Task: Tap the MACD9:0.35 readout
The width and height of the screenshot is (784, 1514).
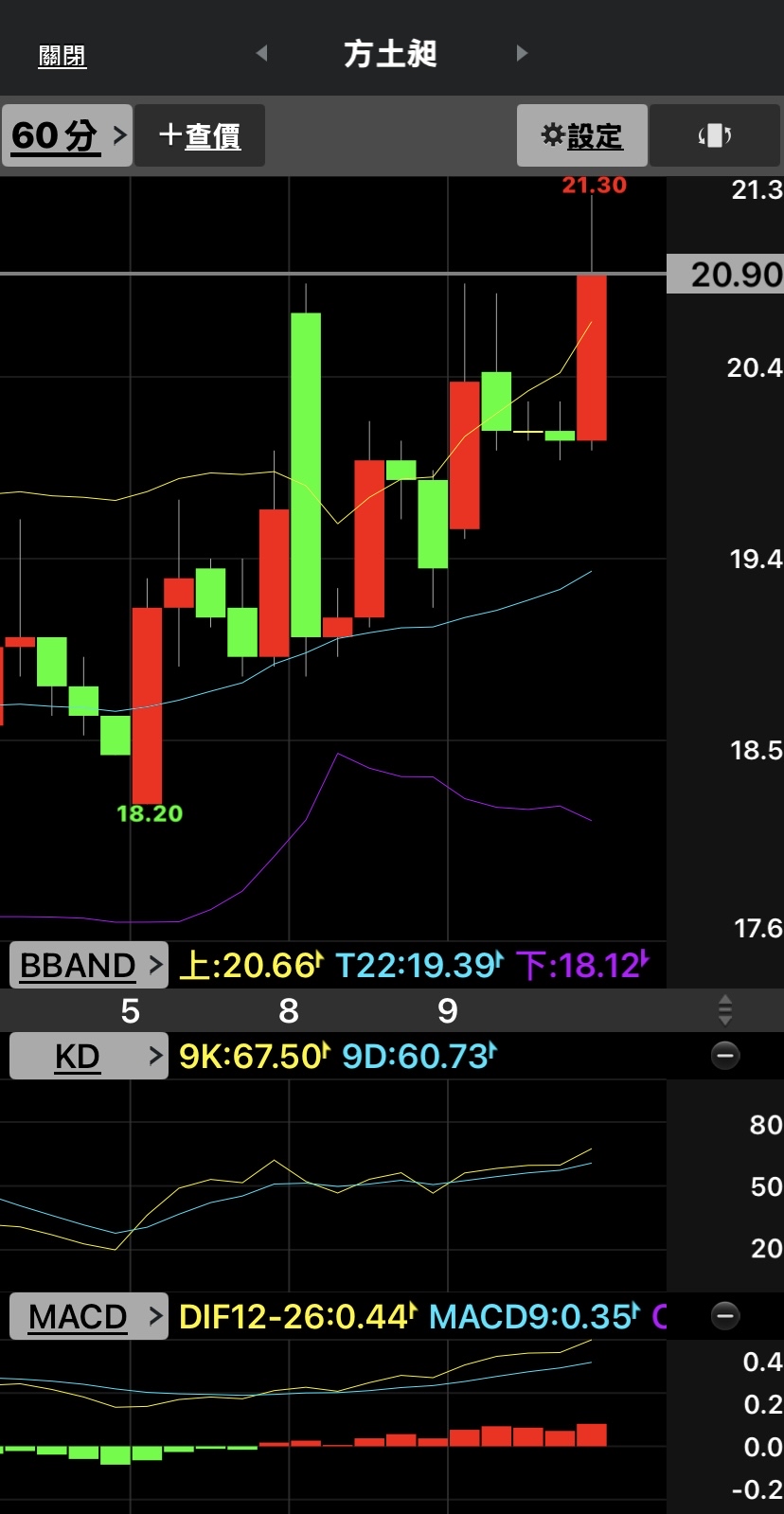Action: [x=534, y=1316]
